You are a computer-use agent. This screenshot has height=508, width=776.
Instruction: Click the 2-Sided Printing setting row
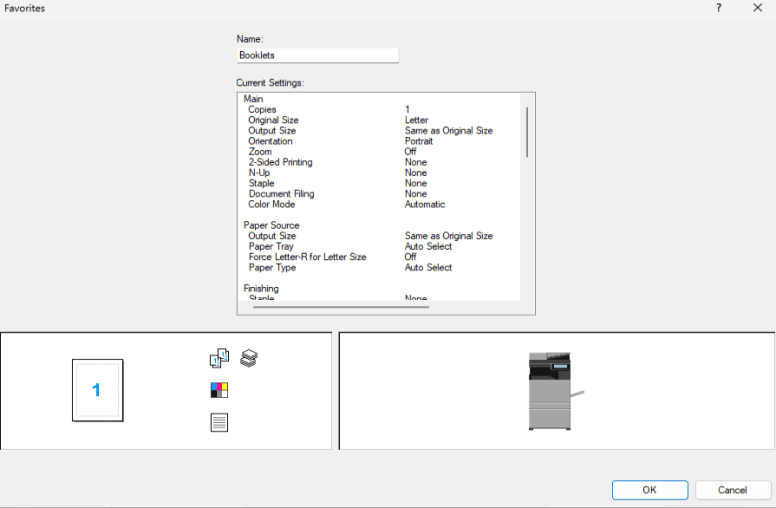click(x=280, y=162)
